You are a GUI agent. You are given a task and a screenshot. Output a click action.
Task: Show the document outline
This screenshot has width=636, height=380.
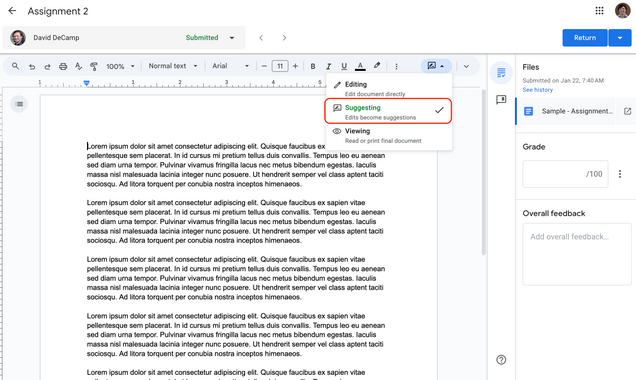pyautogui.click(x=19, y=104)
